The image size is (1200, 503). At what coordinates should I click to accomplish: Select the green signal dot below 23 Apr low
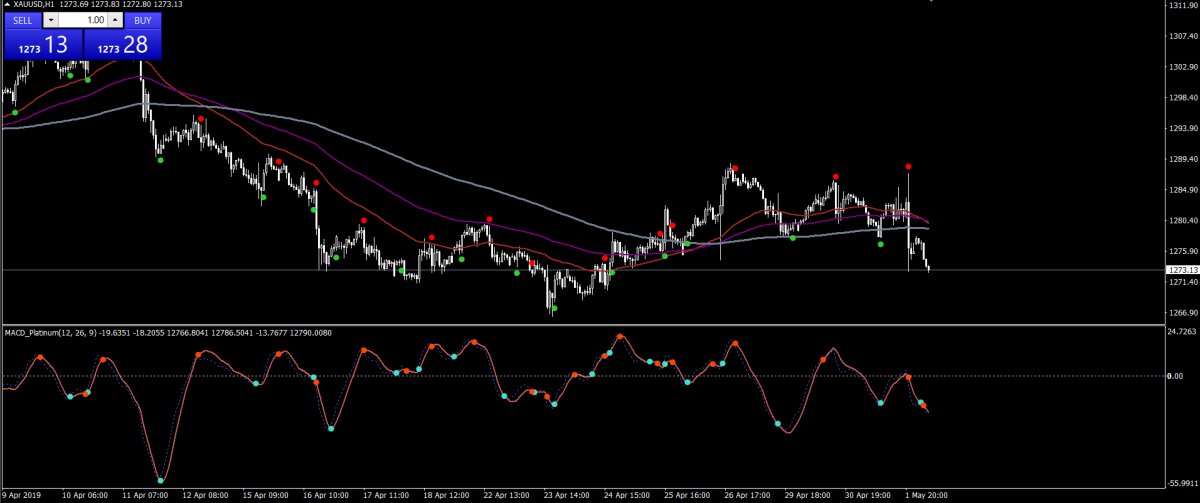[x=554, y=308]
